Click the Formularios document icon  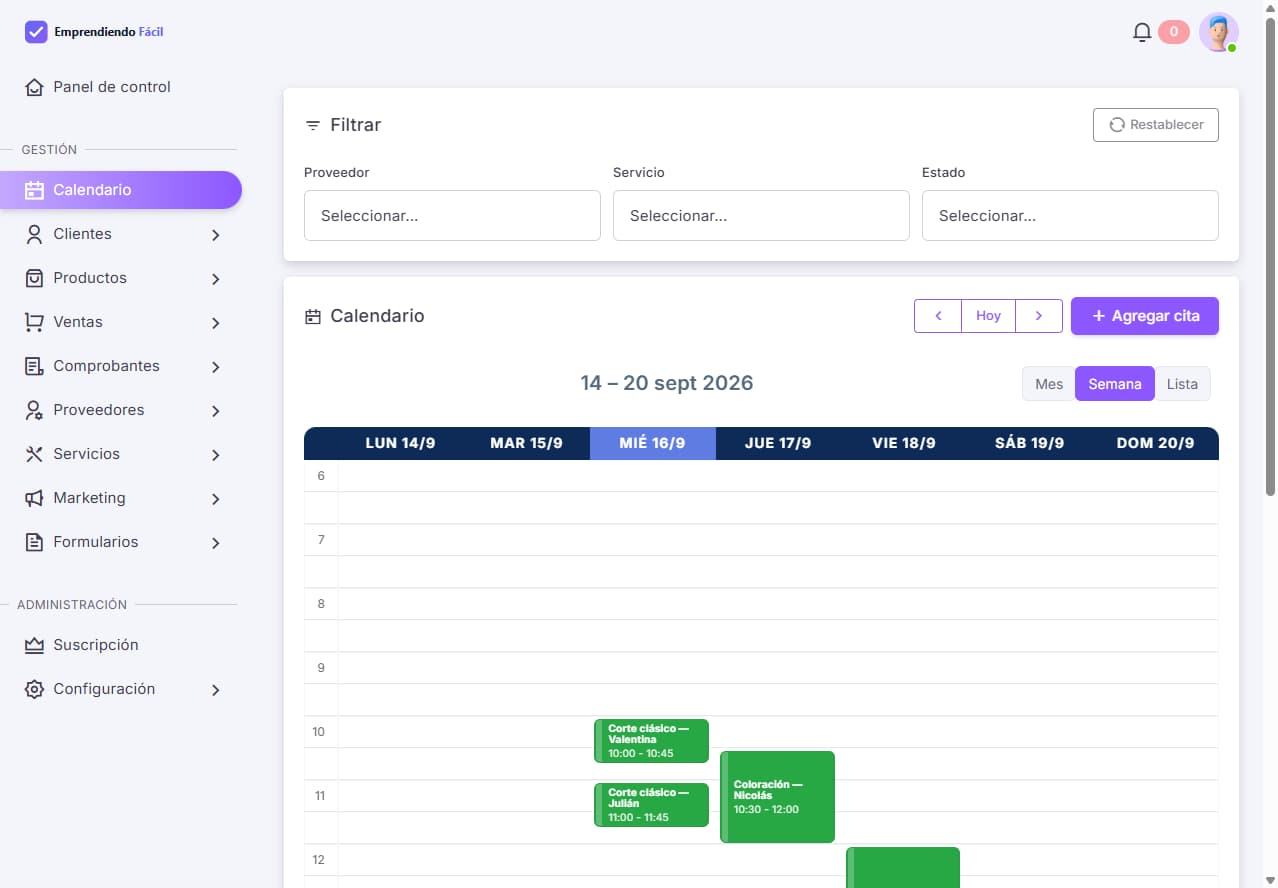tap(35, 542)
